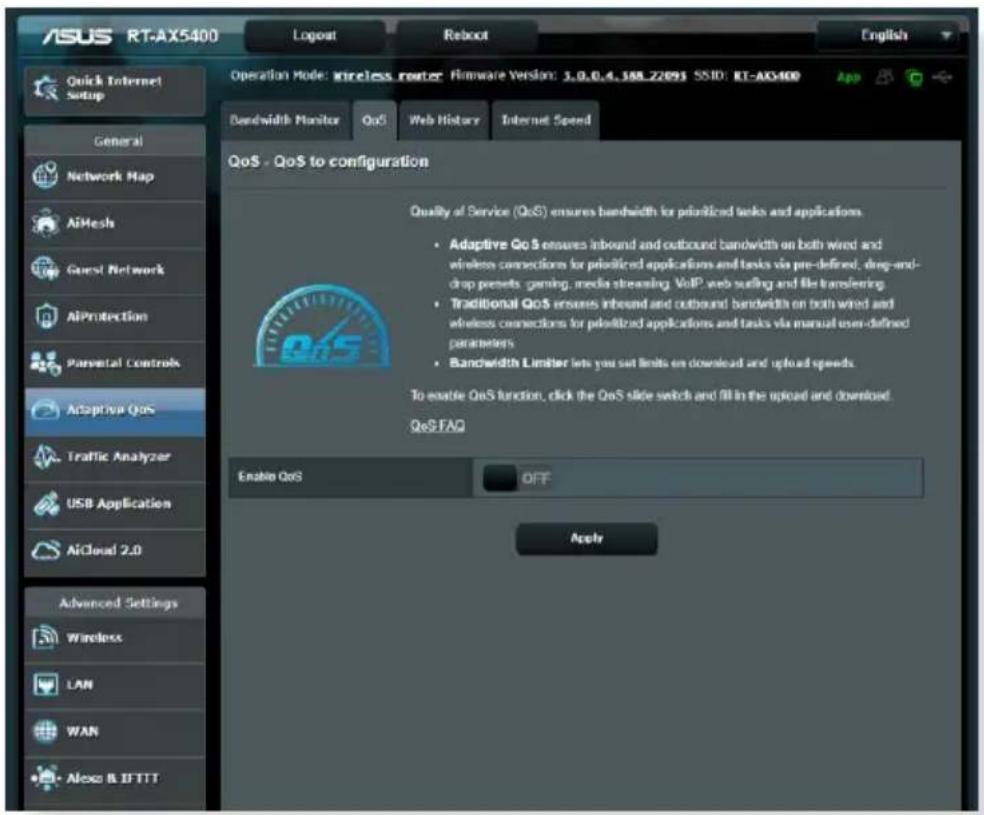Click the Wireless settings icon
Screen dimensions: 984x815
click(45, 637)
